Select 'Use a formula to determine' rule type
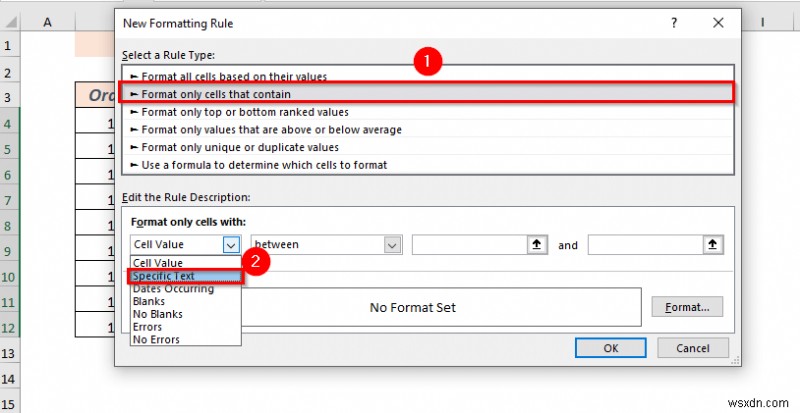This screenshot has height=413, width=800. tap(264, 165)
